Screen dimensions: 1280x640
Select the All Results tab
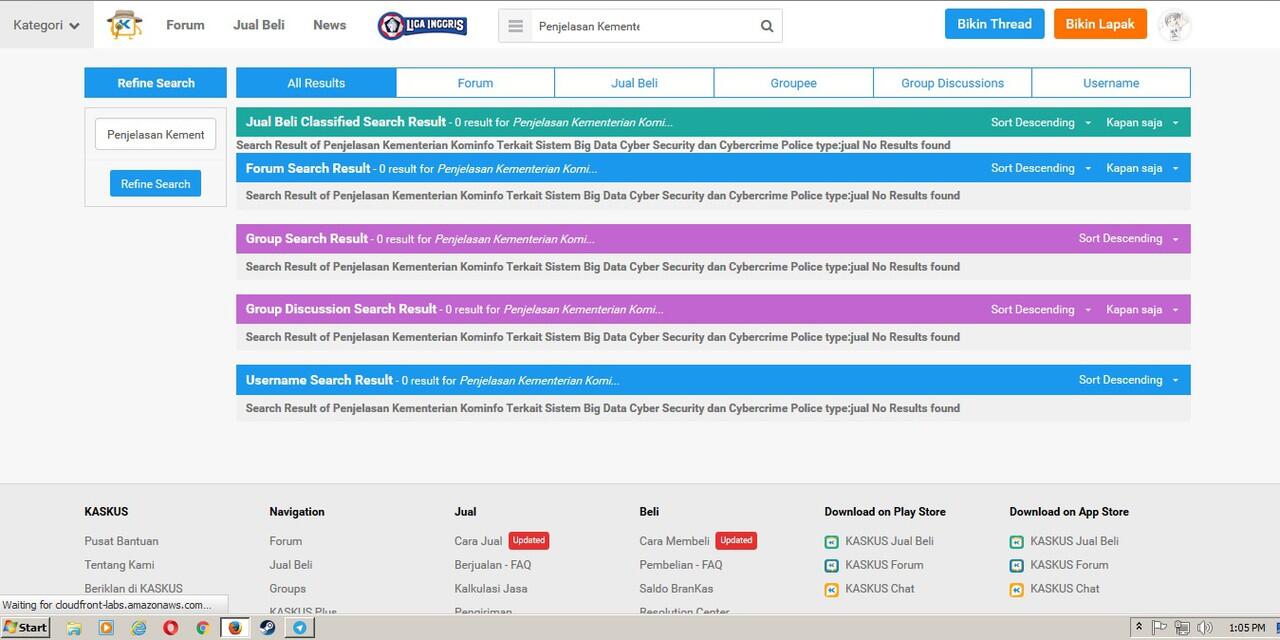[316, 83]
